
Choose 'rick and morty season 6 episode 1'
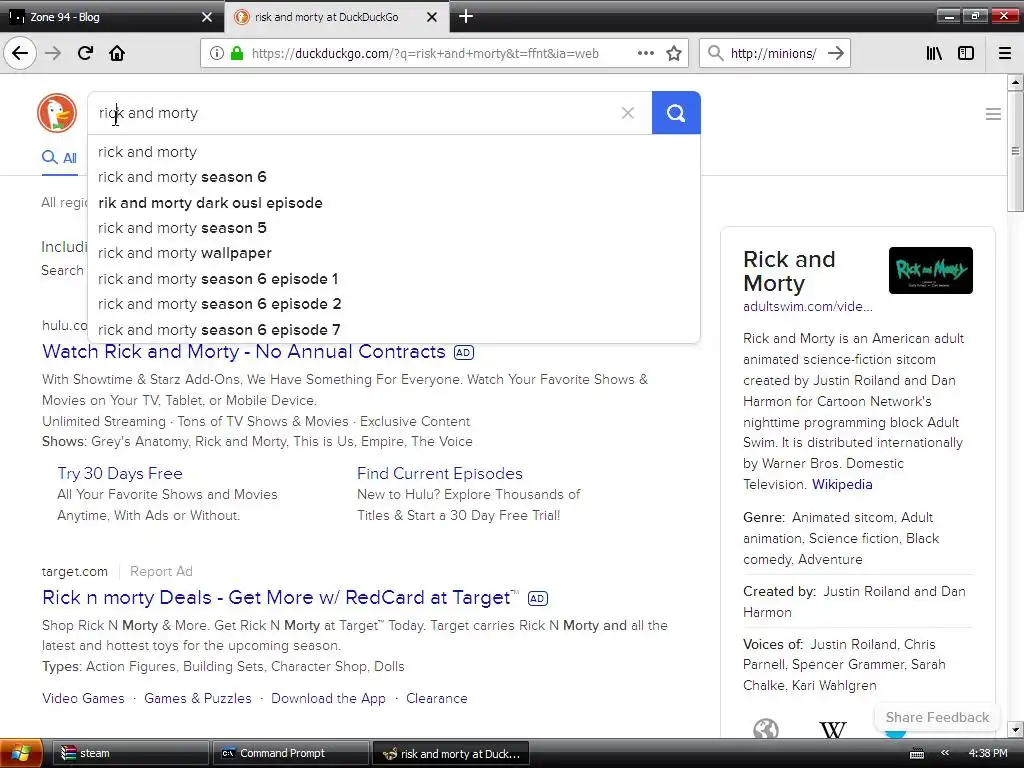pos(394,279)
